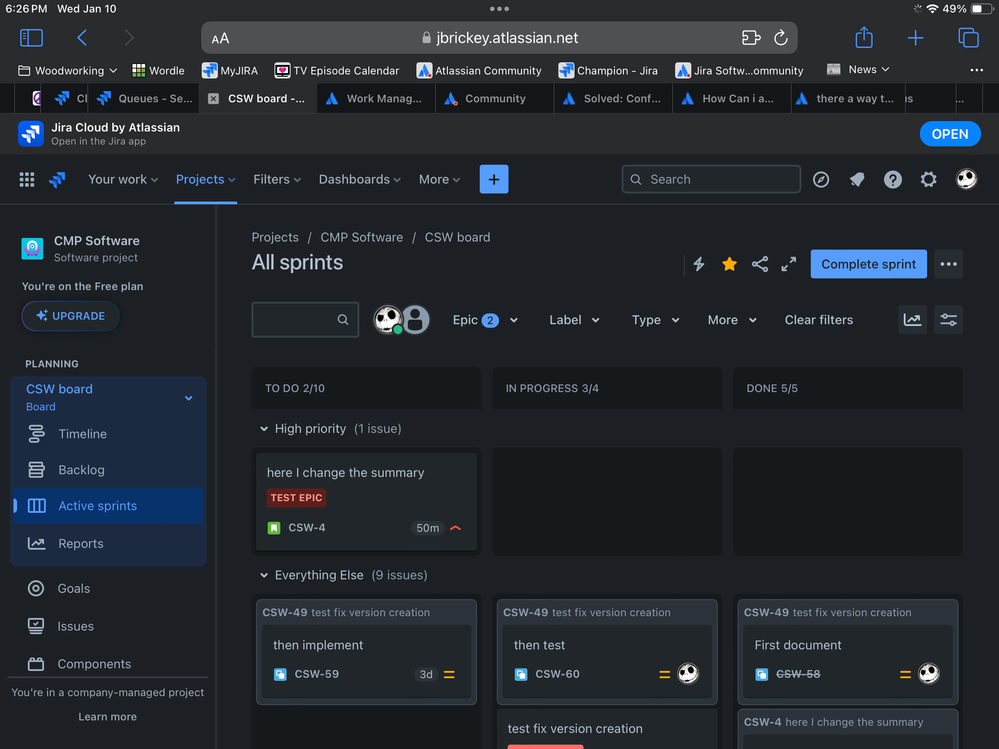999x749 pixels.
Task: Reload the page in Safari
Action: coord(780,38)
